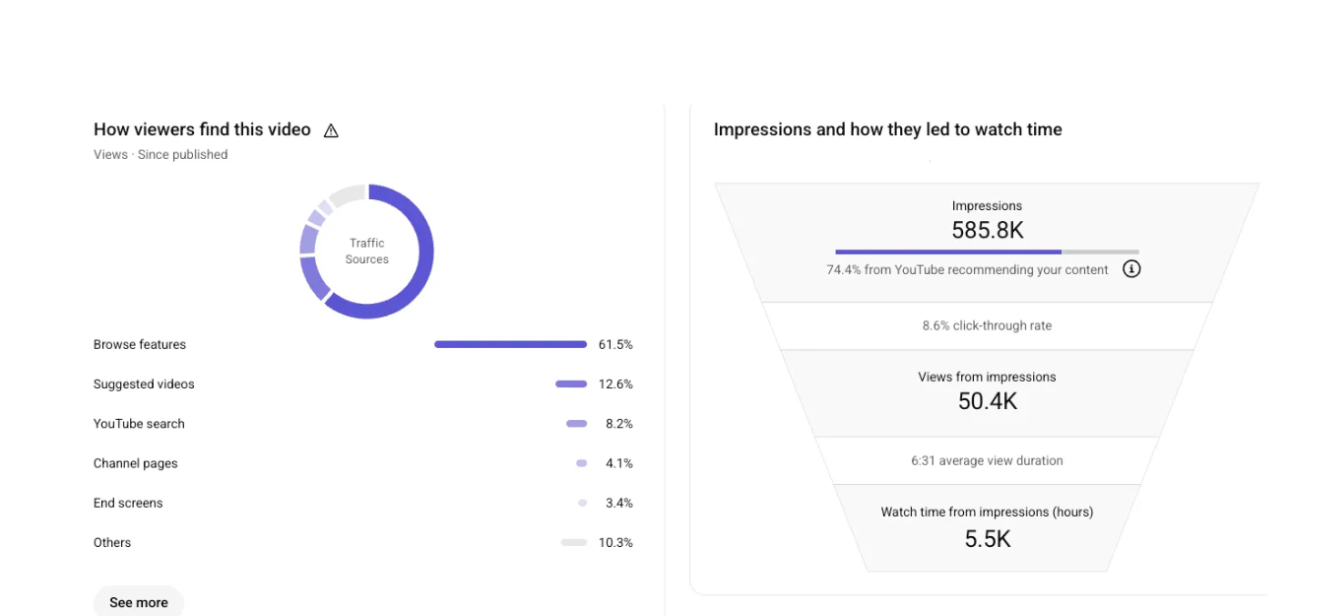Click the Others 10.3% gray bar
Screen dimensions: 1337x616
[573, 543]
